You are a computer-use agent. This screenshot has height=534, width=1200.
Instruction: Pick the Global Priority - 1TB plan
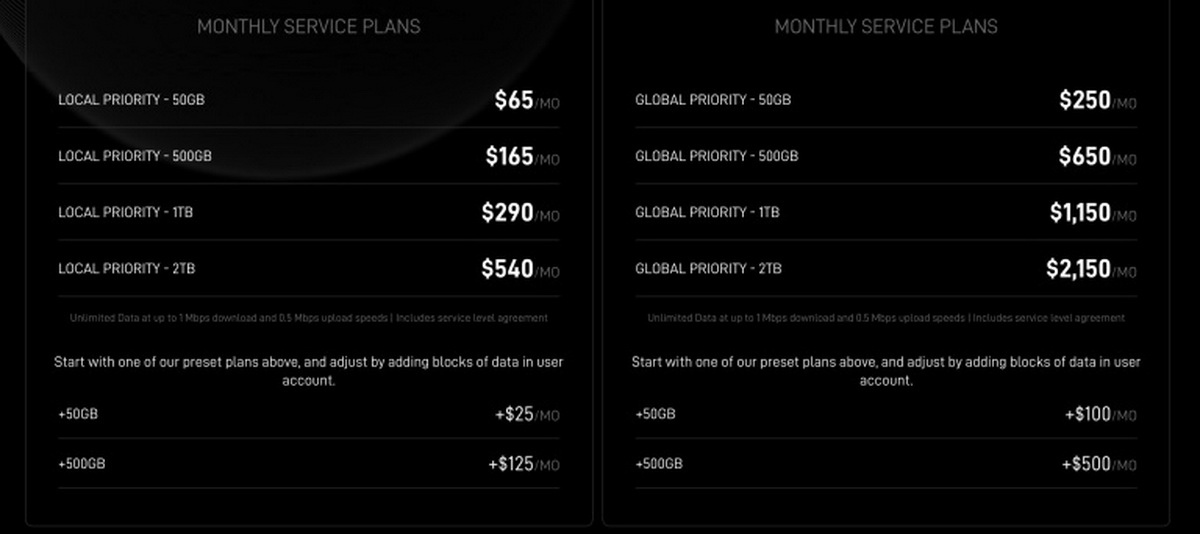(x=707, y=212)
